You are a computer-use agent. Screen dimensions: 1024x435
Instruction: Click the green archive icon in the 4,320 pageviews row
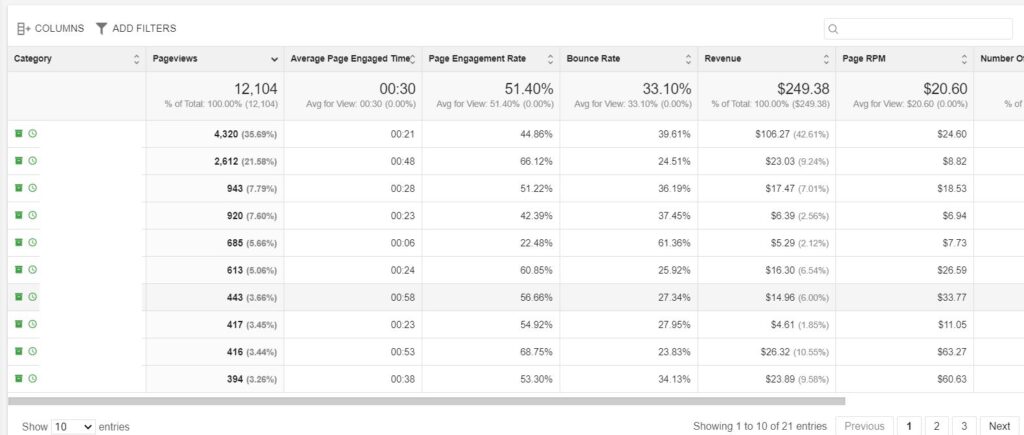(19, 133)
